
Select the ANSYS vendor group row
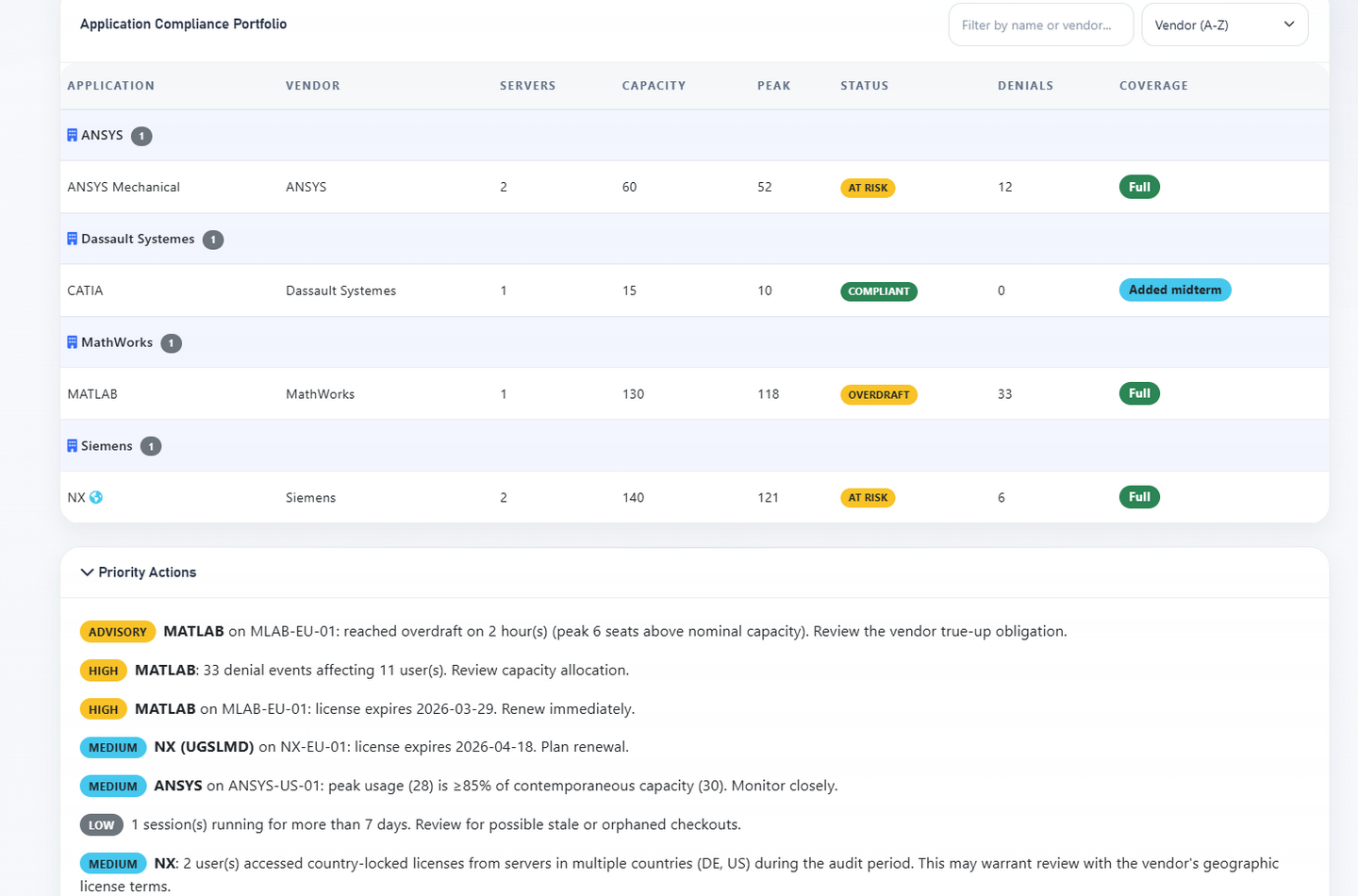click(x=694, y=135)
